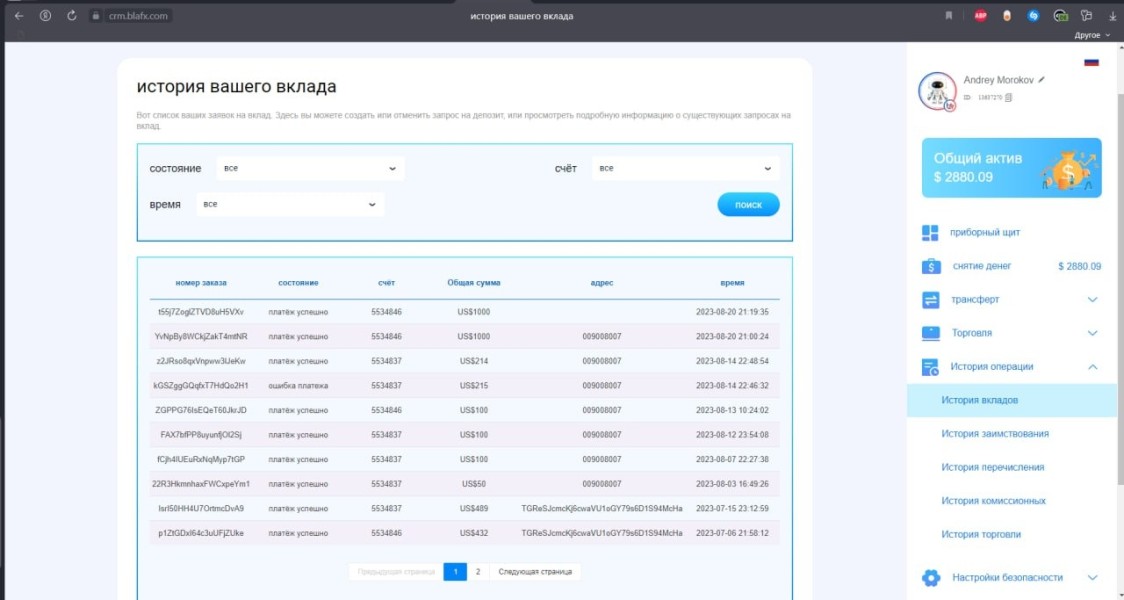This screenshot has width=1124, height=600.
Task: Click the Настройки безопасности gear icon
Action: tap(930, 578)
